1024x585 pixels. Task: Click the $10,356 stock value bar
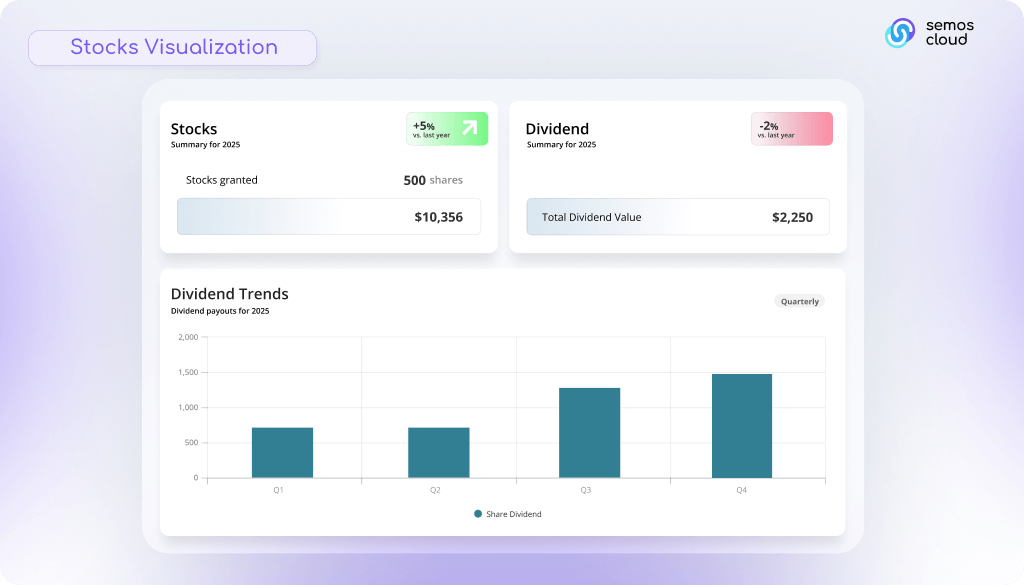point(329,217)
